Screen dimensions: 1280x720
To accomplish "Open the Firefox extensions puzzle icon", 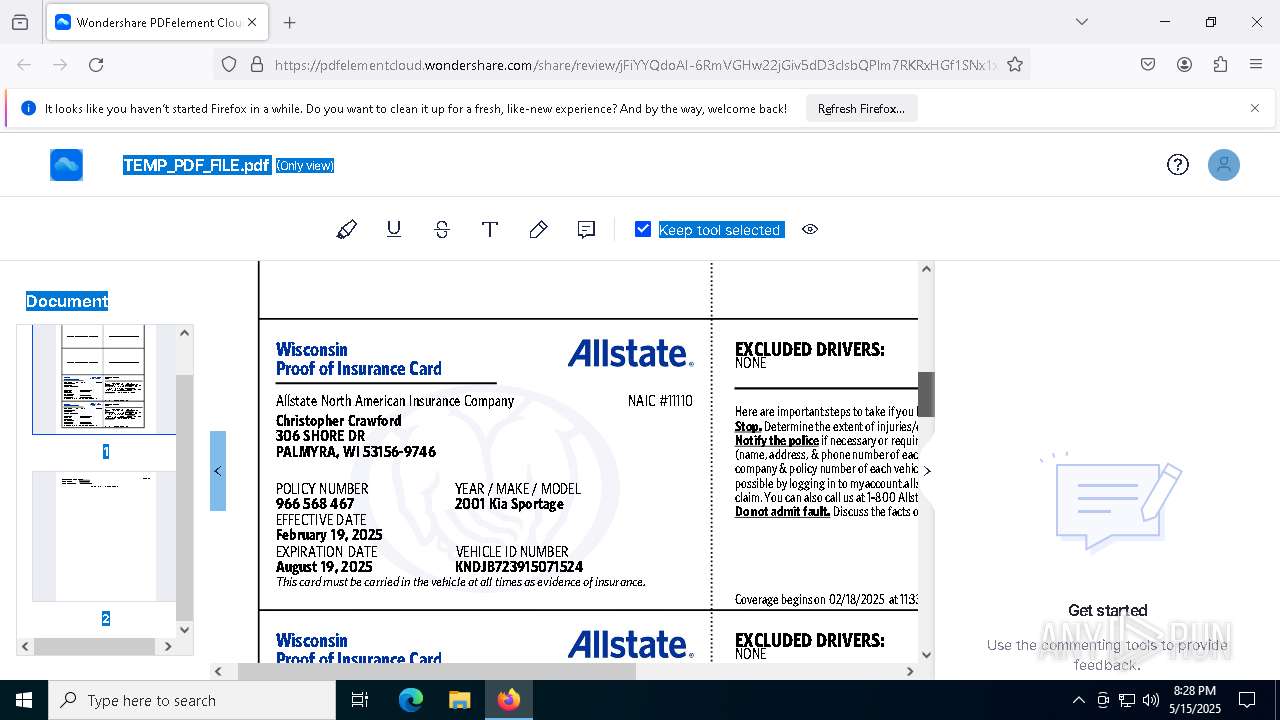I will coord(1220,64).
